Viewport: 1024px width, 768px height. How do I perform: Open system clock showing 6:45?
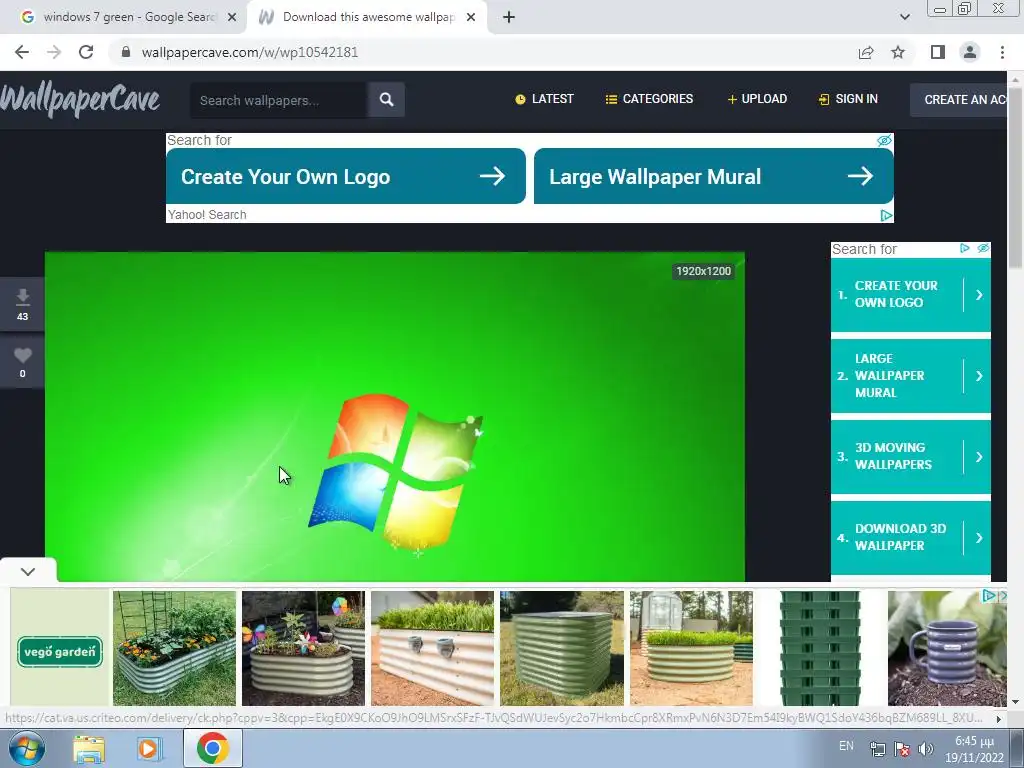(974, 750)
